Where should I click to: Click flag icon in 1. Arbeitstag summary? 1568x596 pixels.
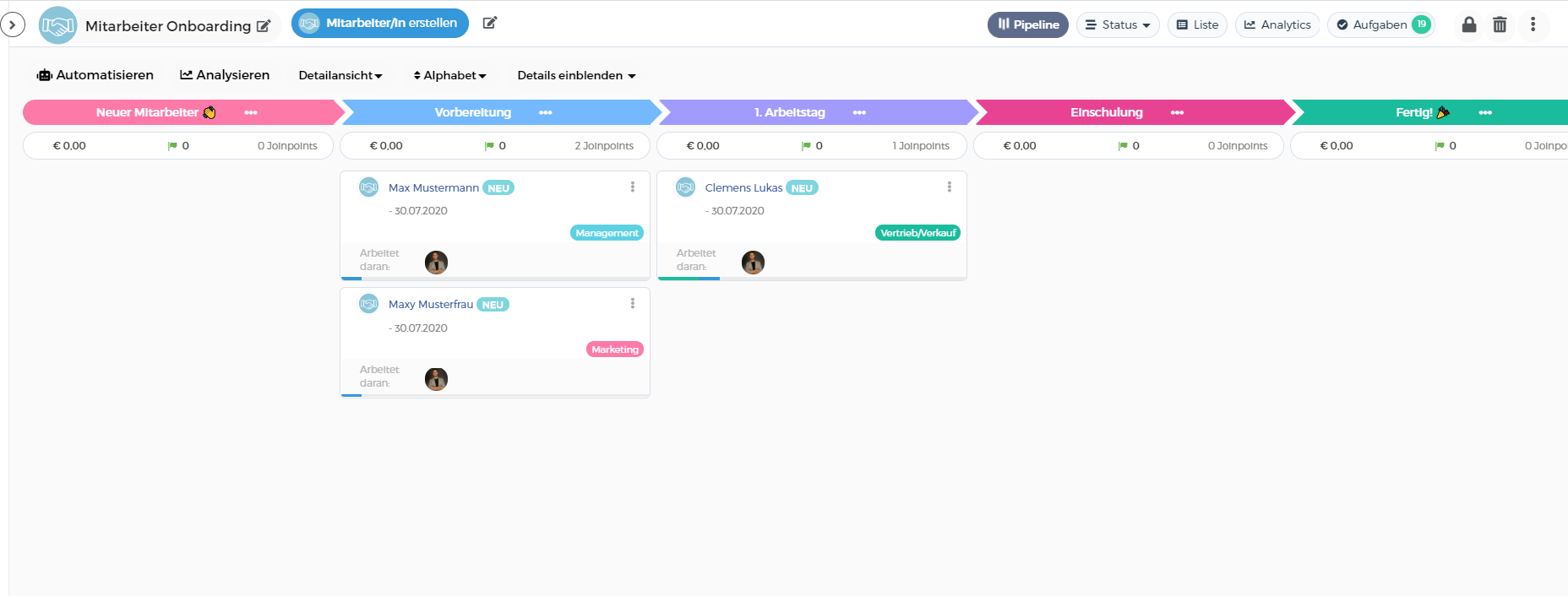tap(806, 146)
